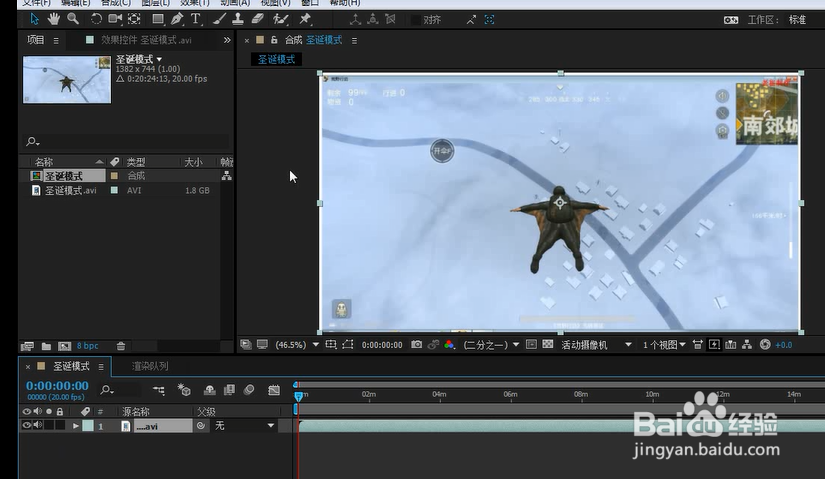The width and height of the screenshot is (825, 479).
Task: Click the region of interest icon
Action: click(x=531, y=344)
